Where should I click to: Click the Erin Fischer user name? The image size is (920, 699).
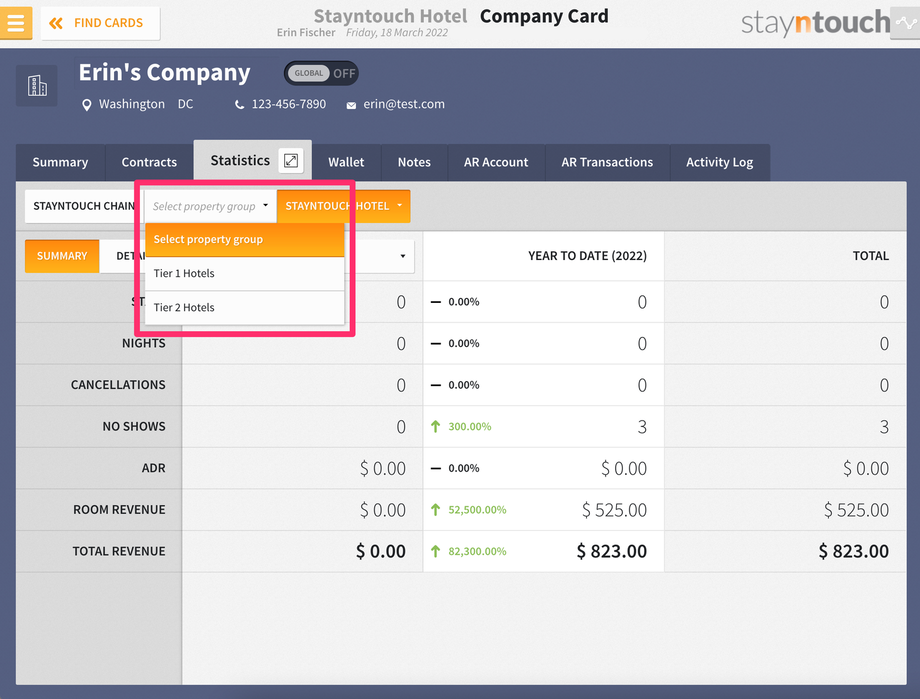tap(306, 33)
